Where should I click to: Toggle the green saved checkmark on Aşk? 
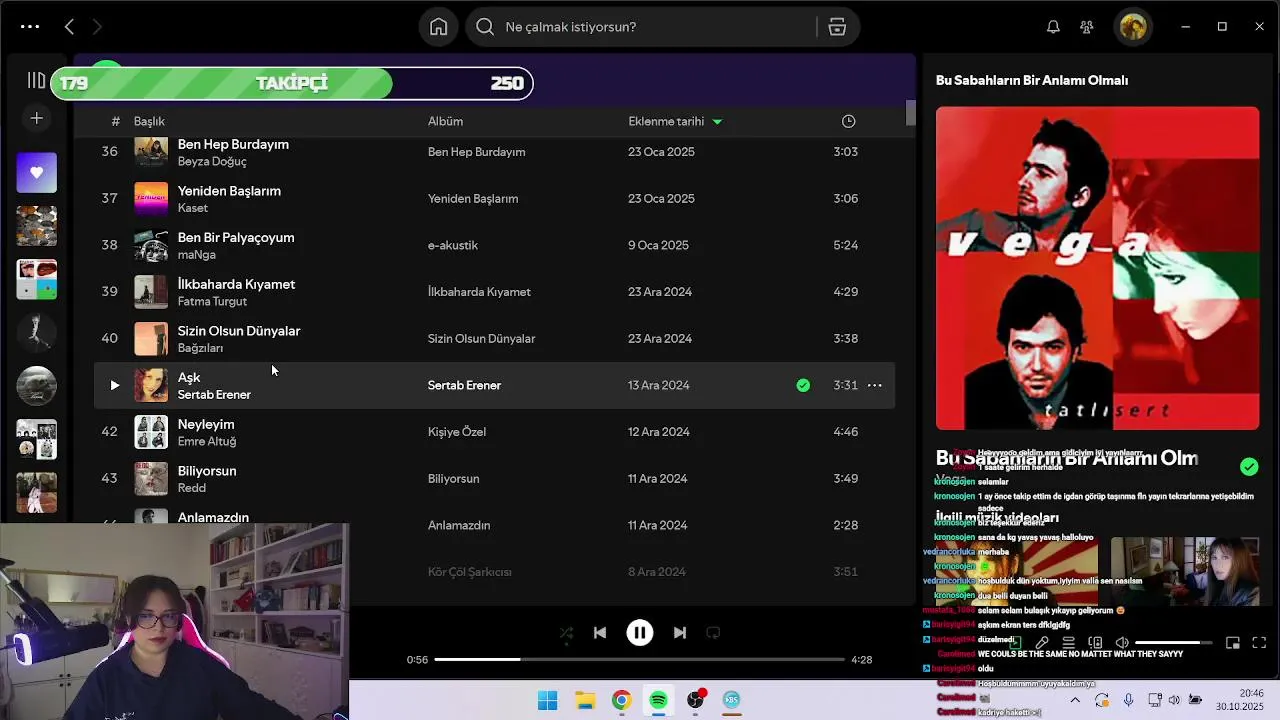803,385
